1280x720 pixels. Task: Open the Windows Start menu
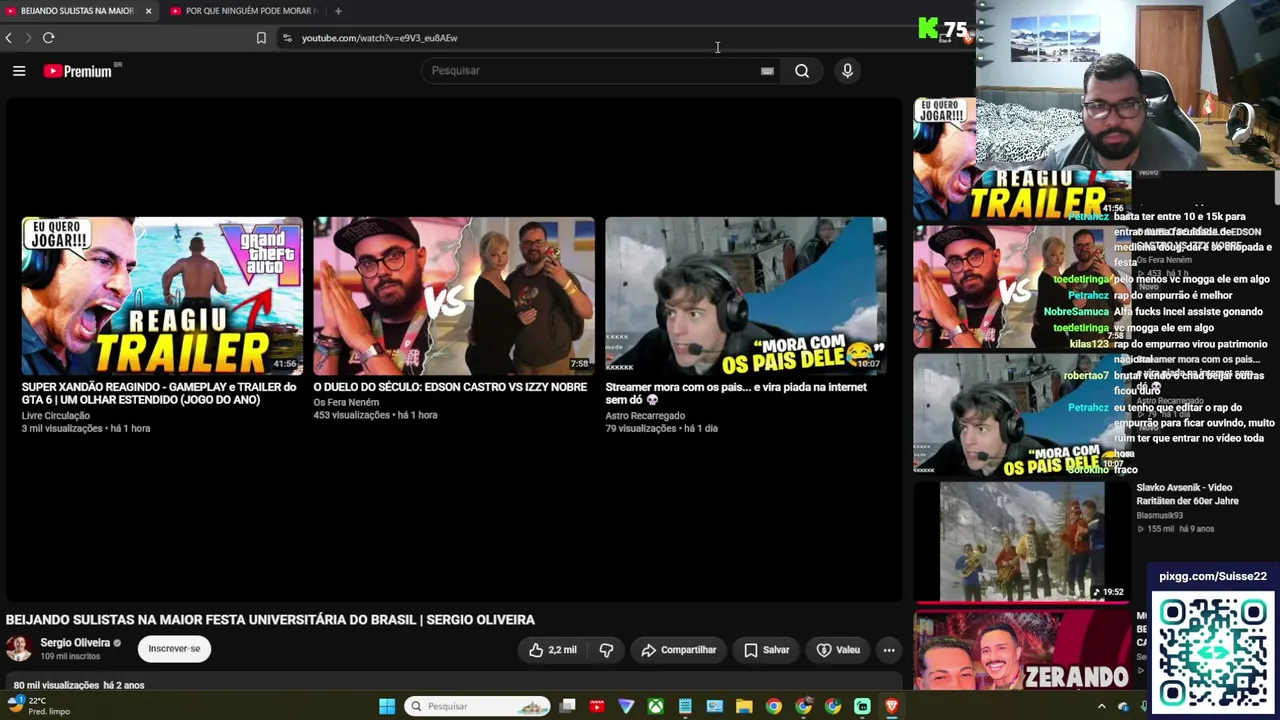(x=387, y=706)
